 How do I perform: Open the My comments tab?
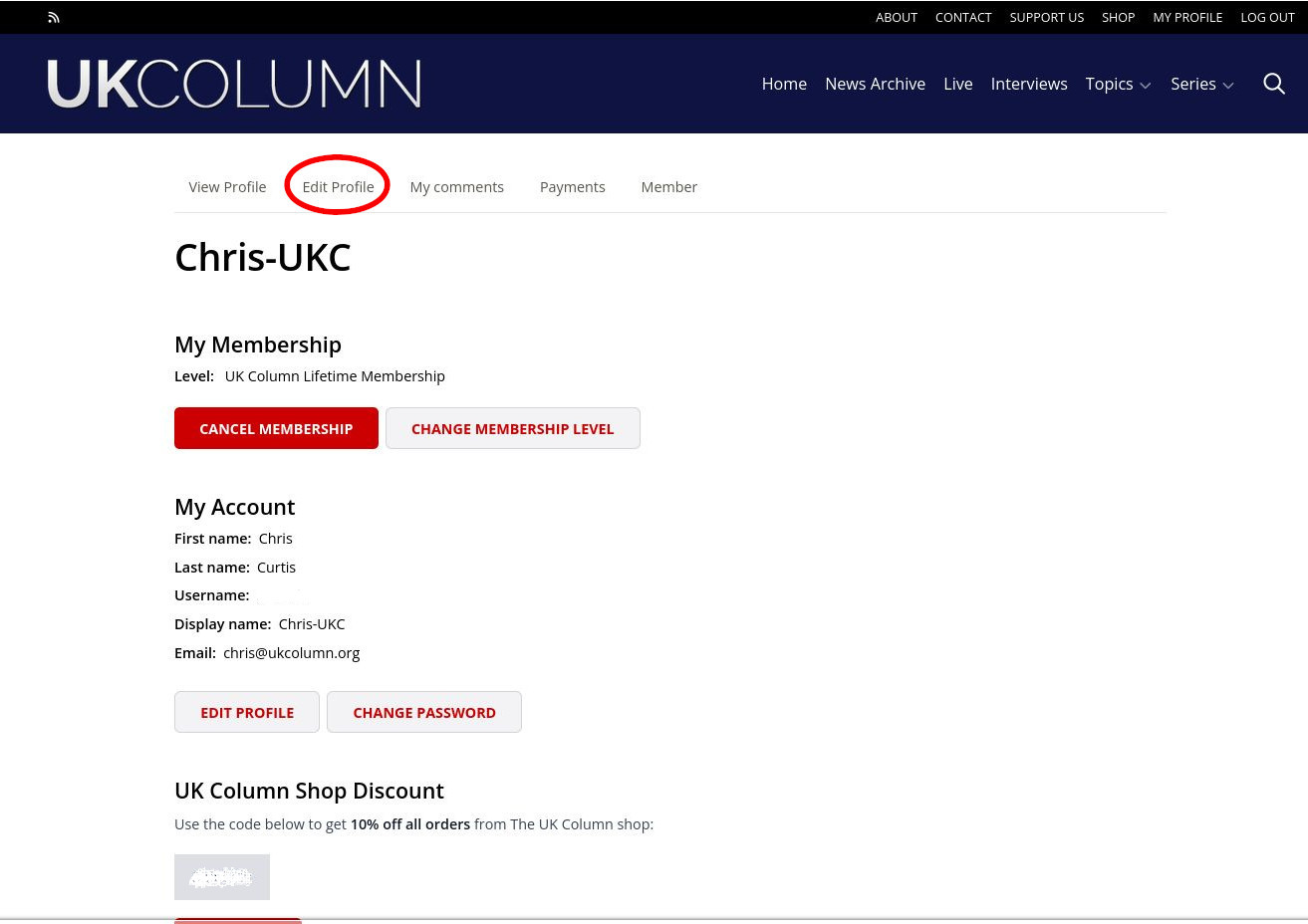pos(457,187)
